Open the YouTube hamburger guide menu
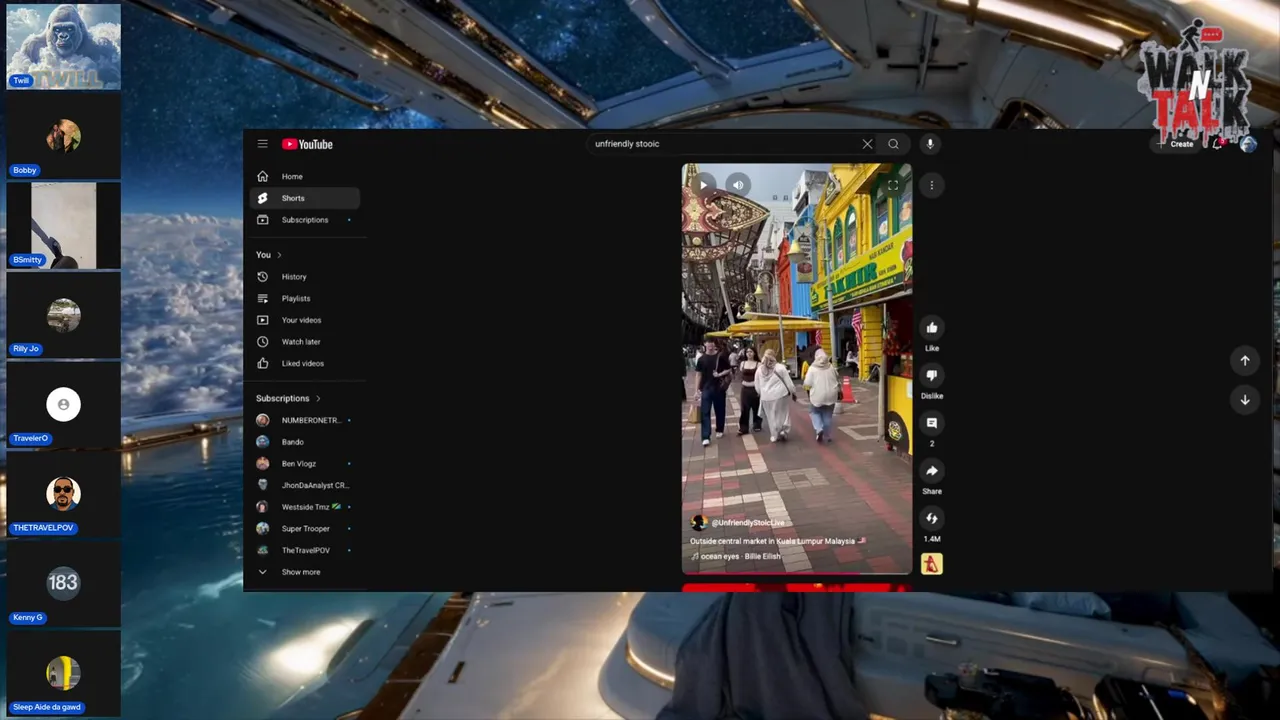 tap(262, 144)
